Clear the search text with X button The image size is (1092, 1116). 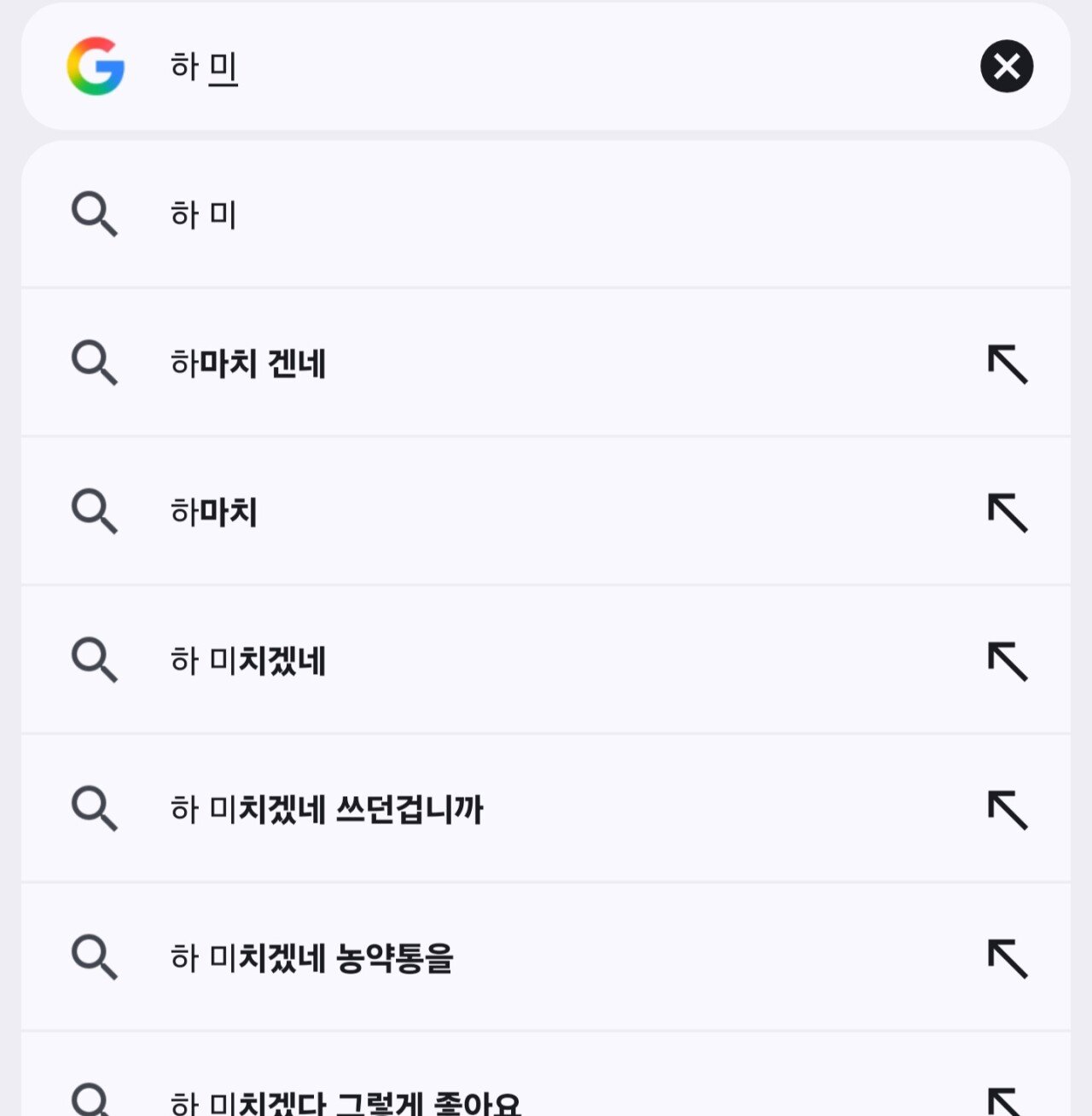click(x=1007, y=66)
